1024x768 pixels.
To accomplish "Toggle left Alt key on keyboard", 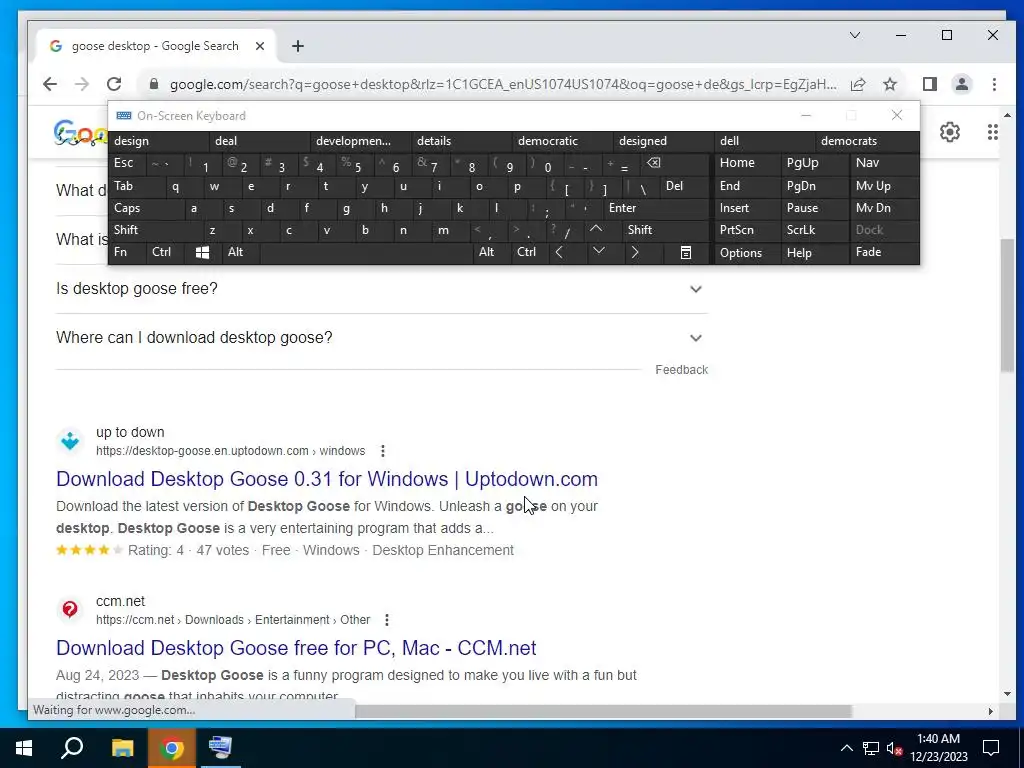I will click(x=241, y=252).
